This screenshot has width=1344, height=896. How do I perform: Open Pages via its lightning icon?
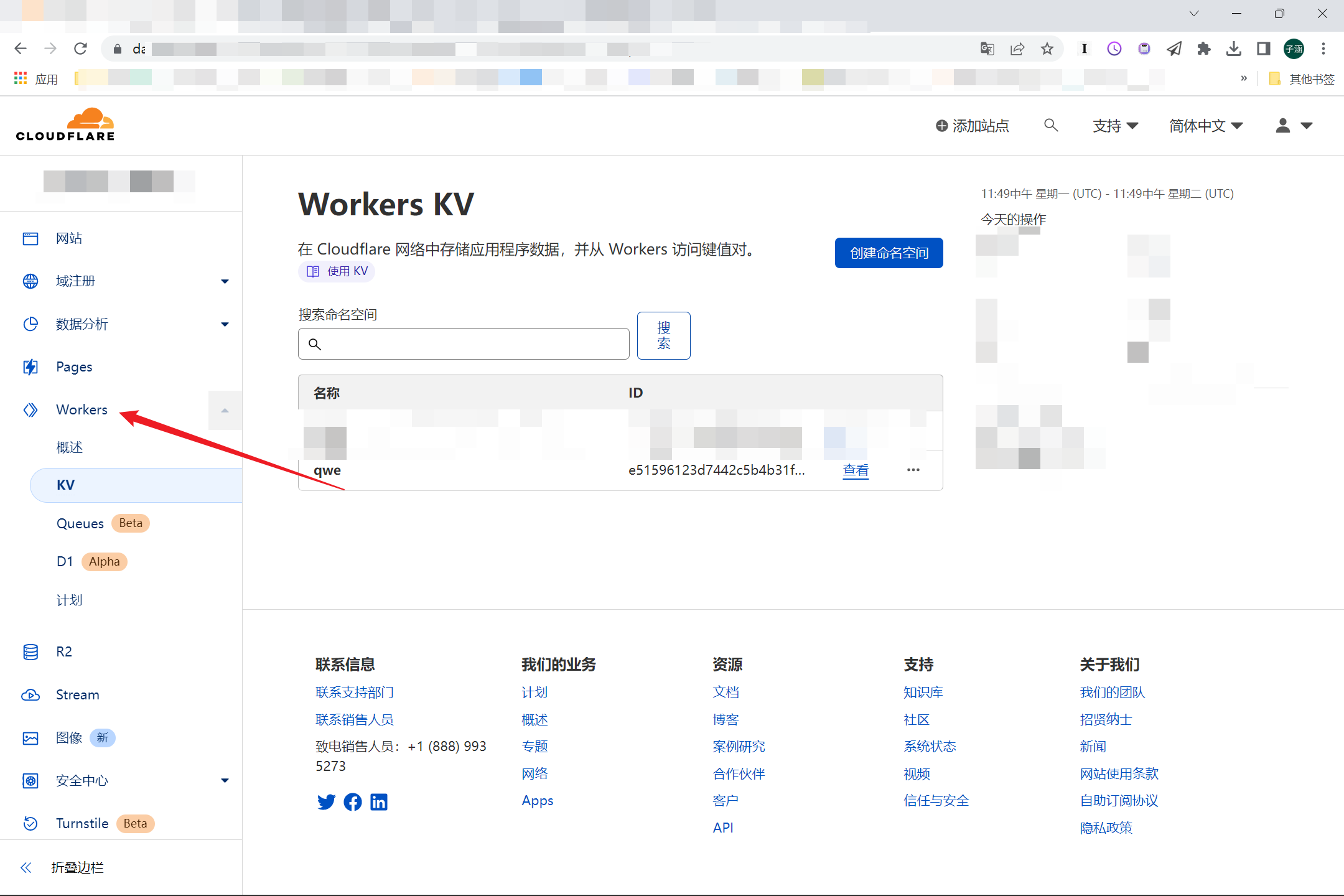click(x=30, y=367)
